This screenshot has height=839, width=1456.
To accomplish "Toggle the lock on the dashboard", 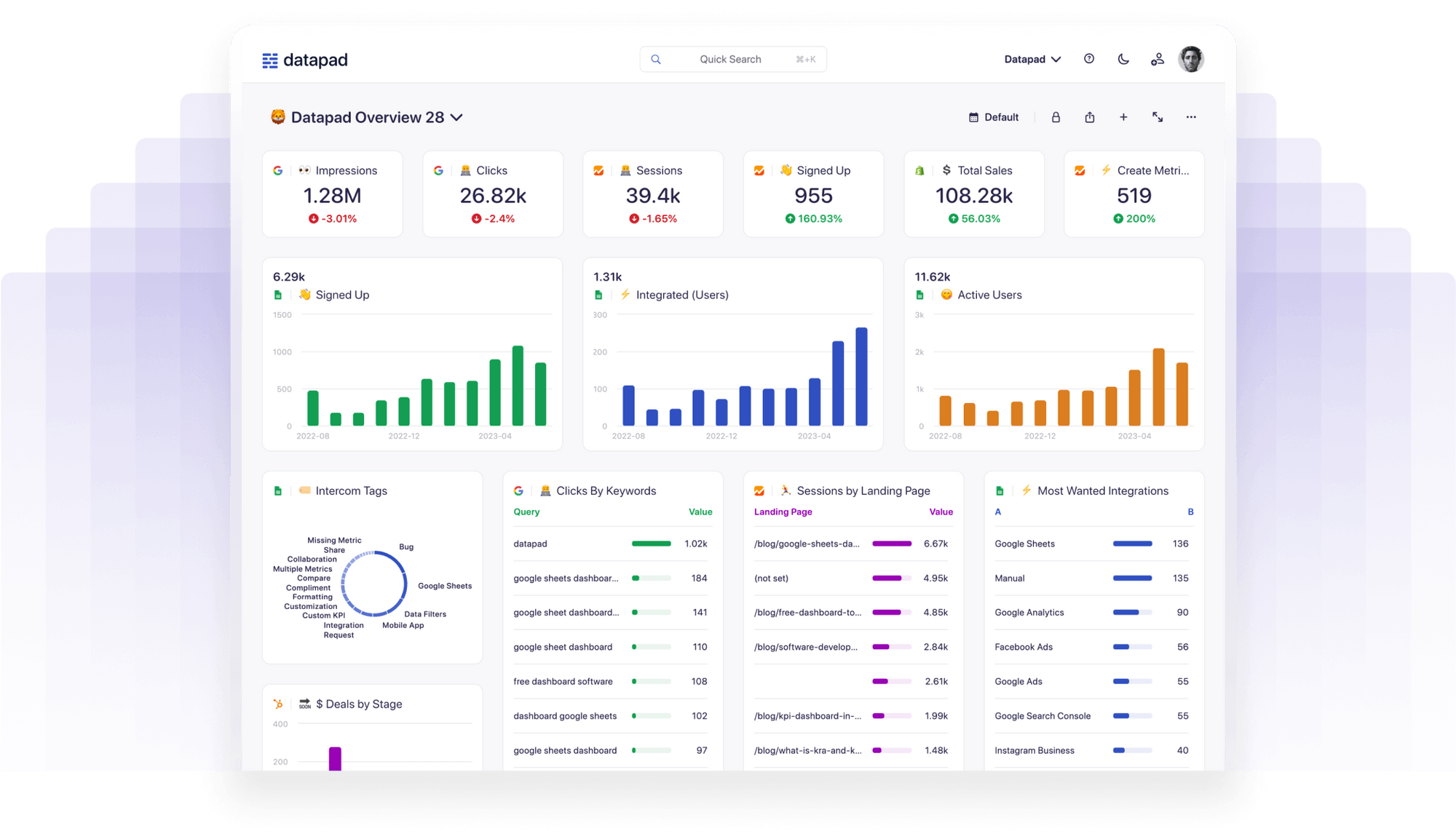I will (x=1056, y=116).
